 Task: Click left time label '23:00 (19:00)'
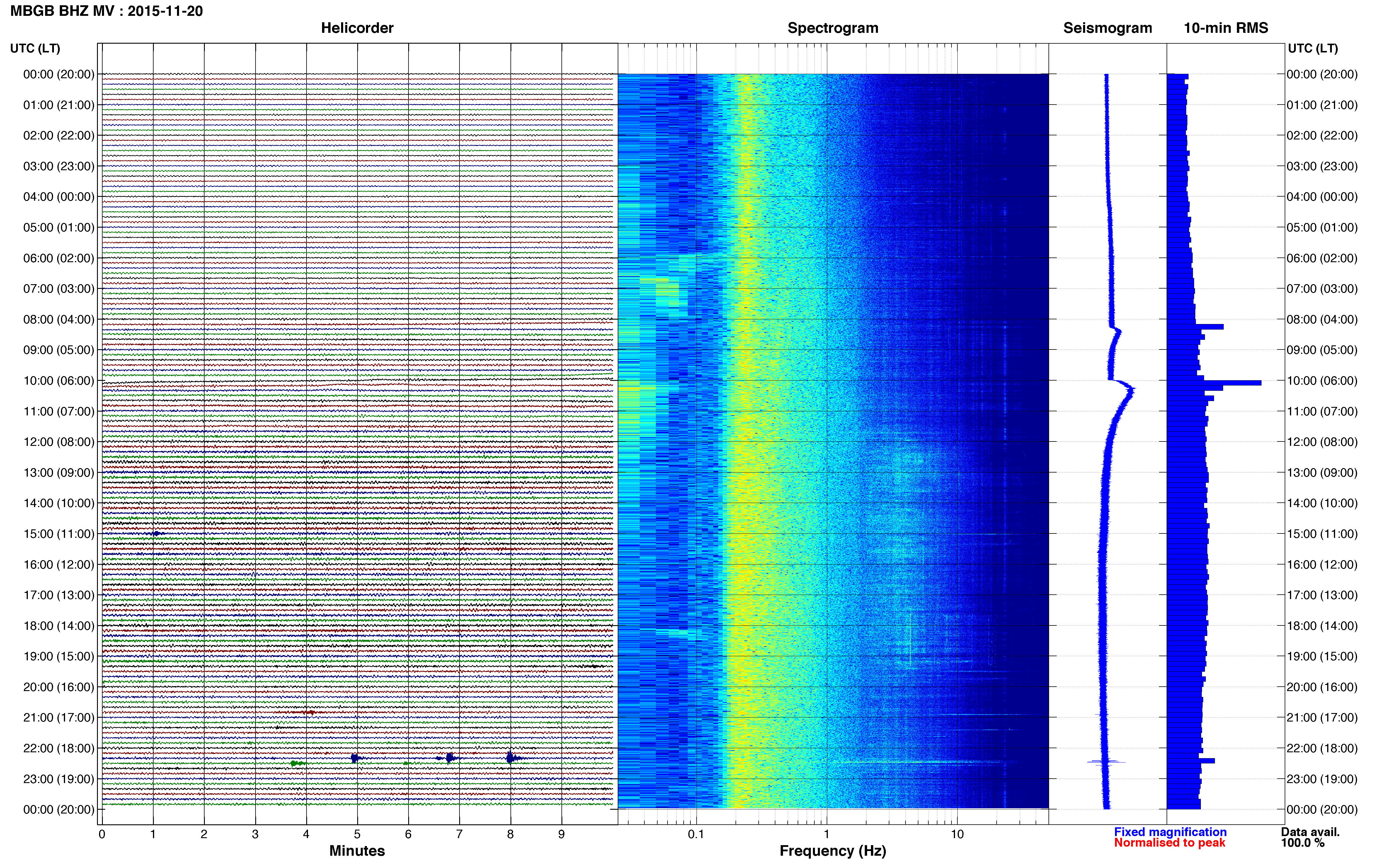pyautogui.click(x=59, y=779)
